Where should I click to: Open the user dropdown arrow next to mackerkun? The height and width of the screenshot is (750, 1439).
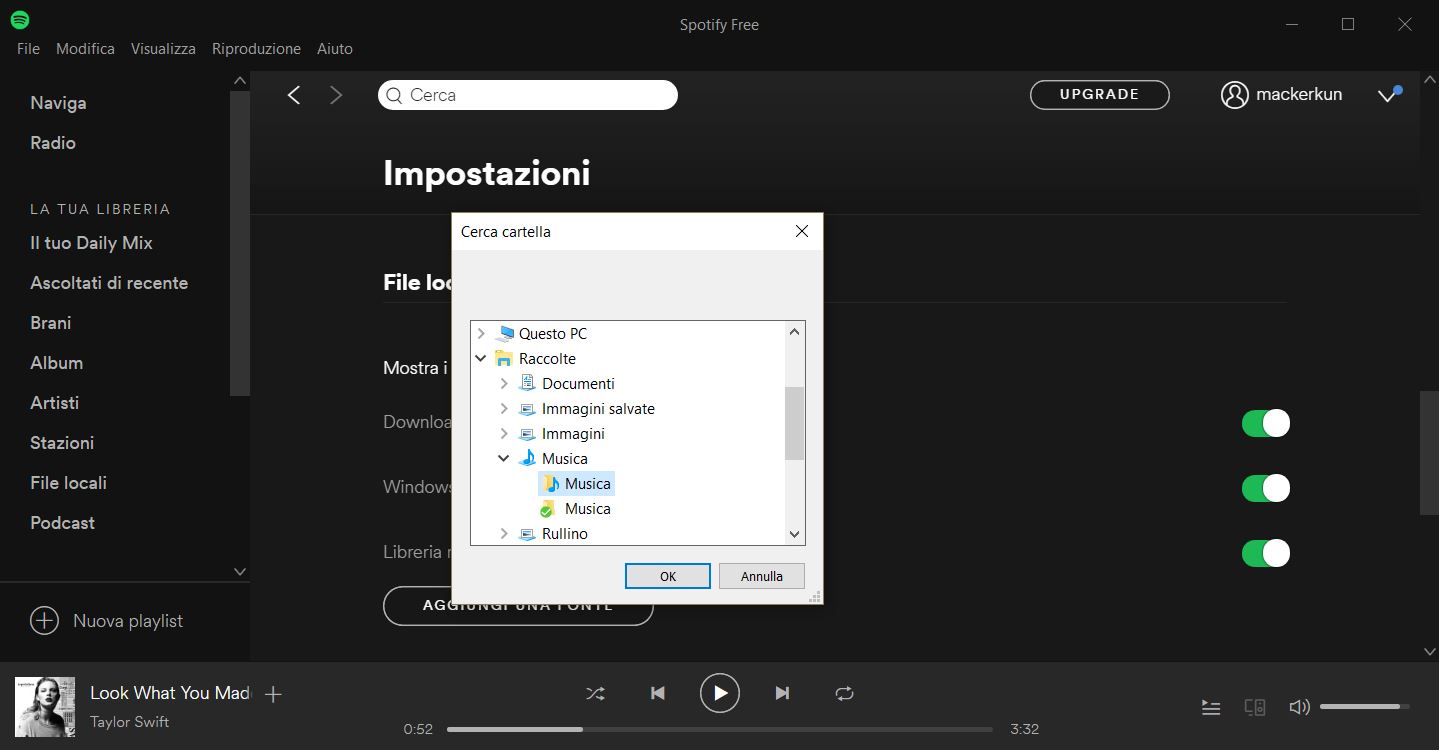tap(1387, 95)
